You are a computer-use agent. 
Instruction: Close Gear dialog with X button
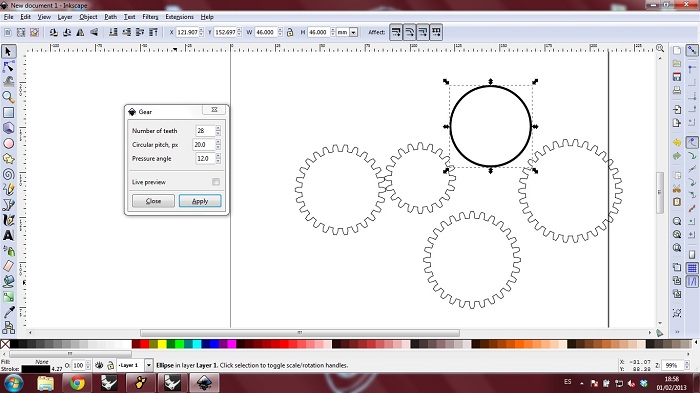[214, 109]
